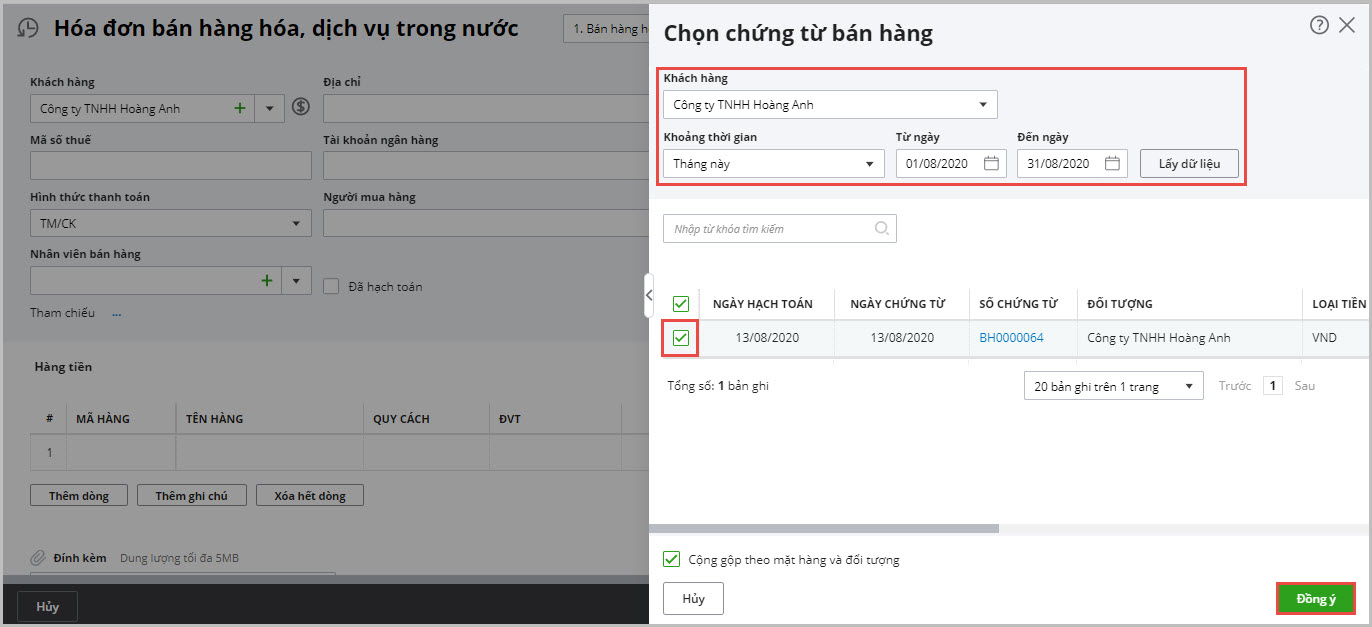Toggle 'Cộng gộp theo mặt hàng và đối tượng' checkbox
The height and width of the screenshot is (627, 1372).
(x=672, y=560)
